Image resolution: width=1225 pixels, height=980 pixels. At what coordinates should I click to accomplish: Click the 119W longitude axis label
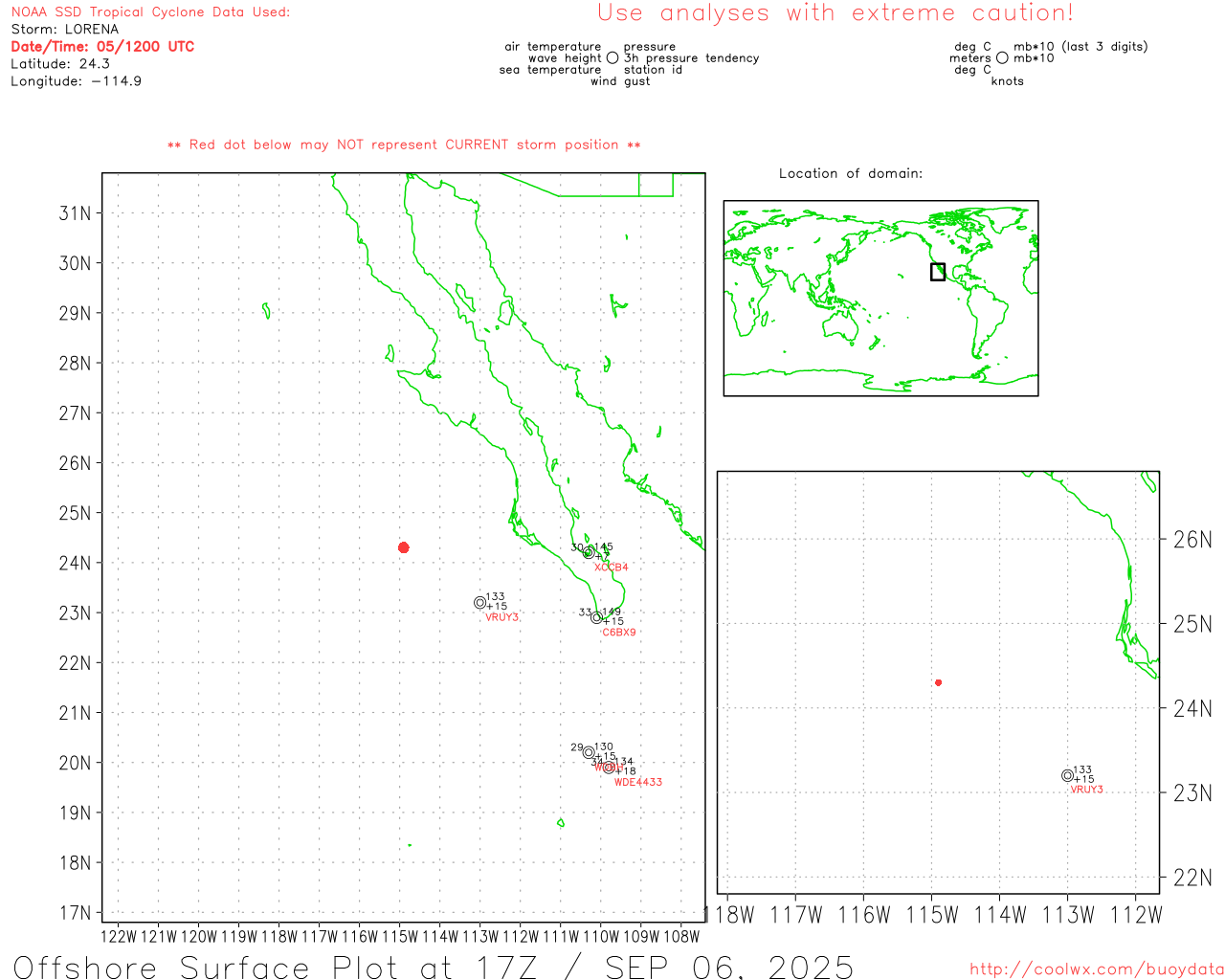pos(239,937)
